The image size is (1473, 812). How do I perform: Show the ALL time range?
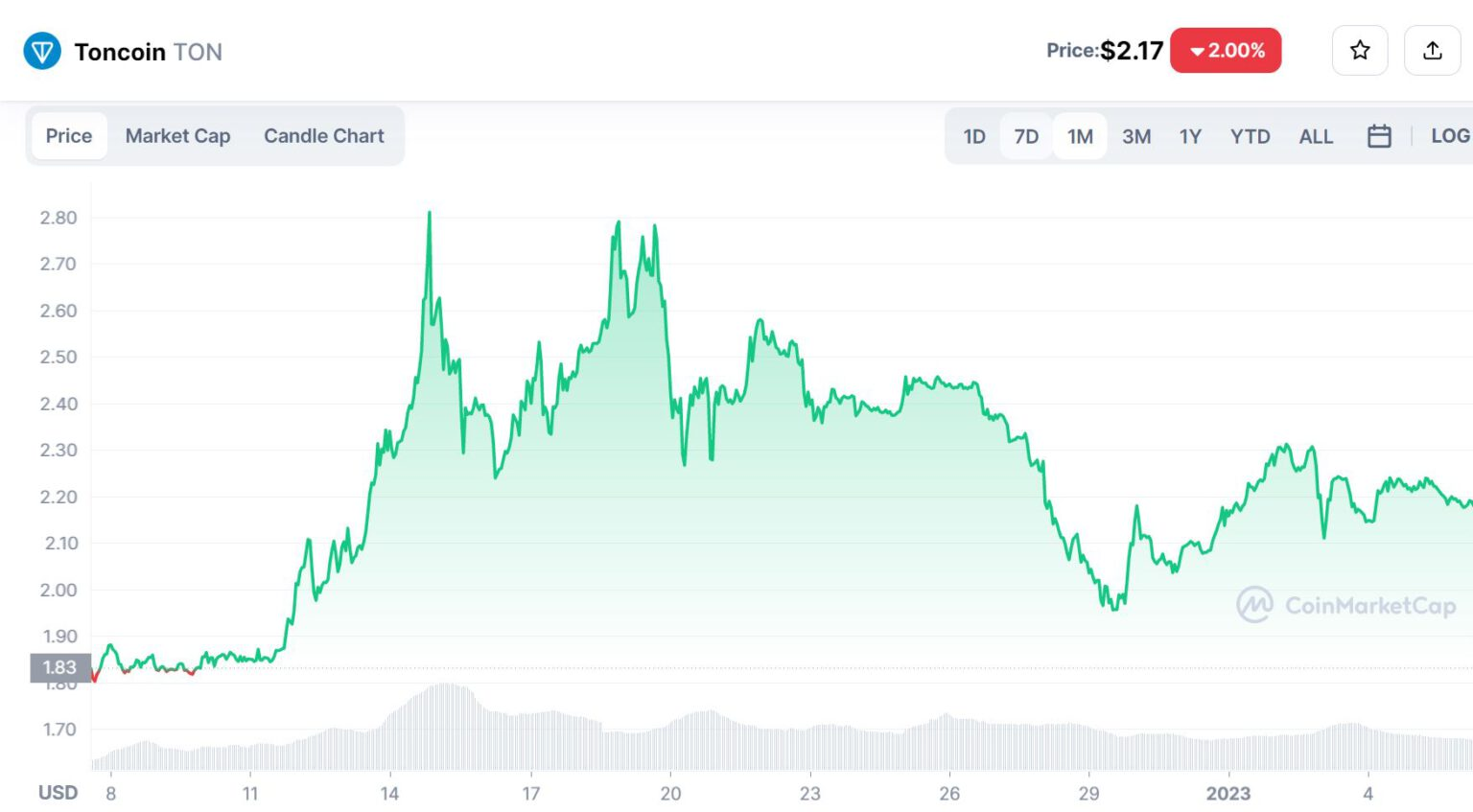click(x=1316, y=136)
